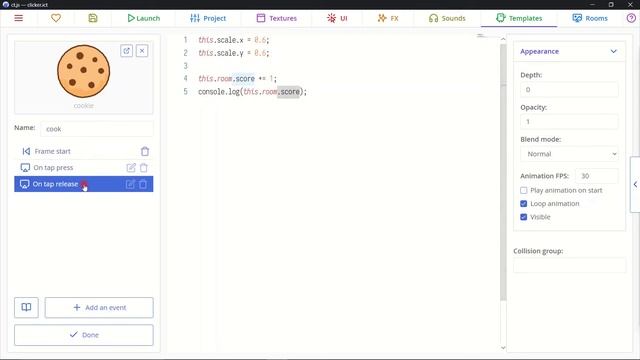Viewport: 640px width, 360px height.
Task: Open the help question mark icon
Action: [631, 18]
